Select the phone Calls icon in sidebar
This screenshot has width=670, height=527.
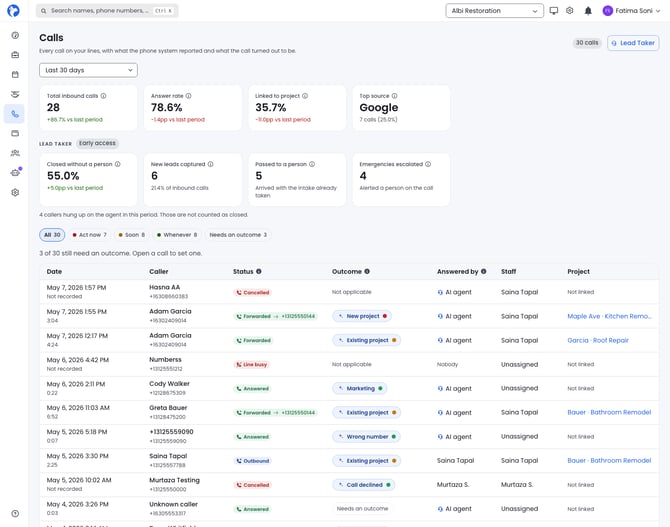[x=15, y=114]
